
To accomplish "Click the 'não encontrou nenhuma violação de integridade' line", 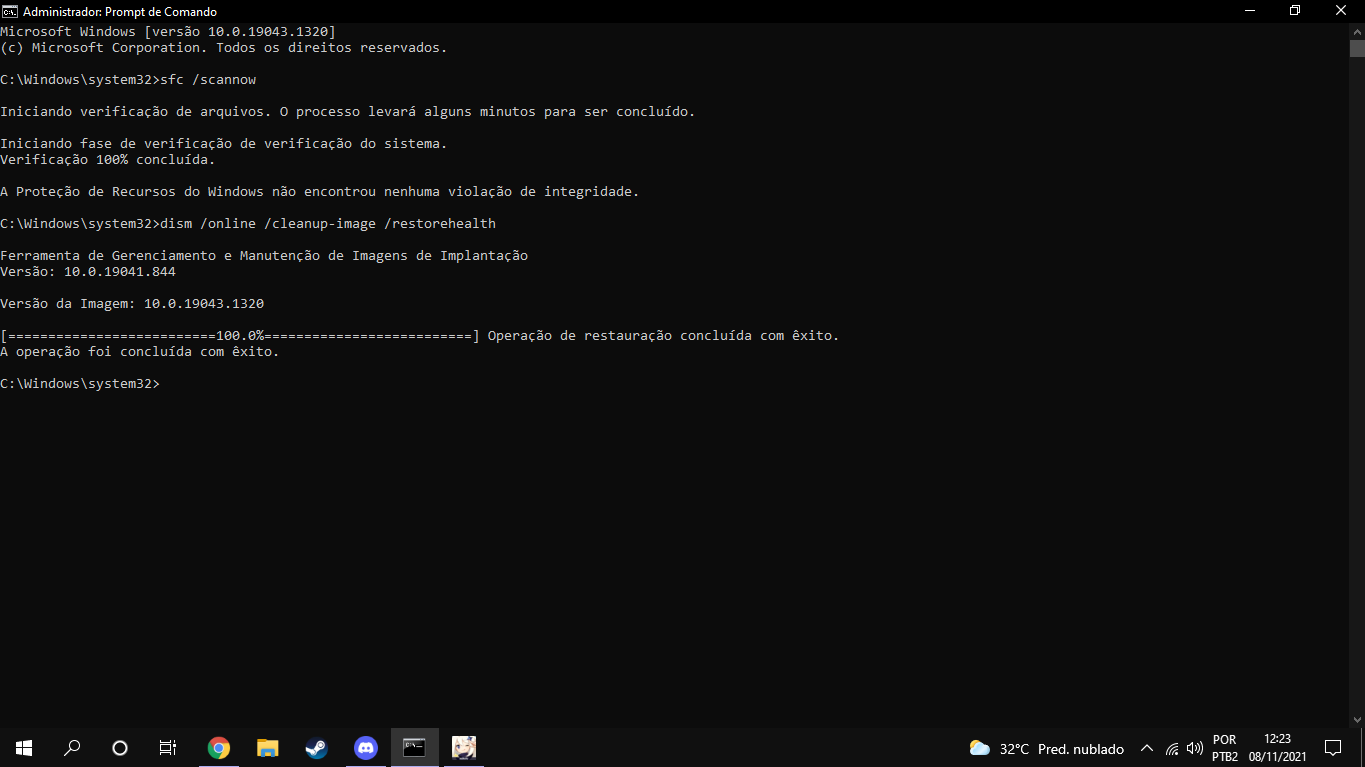I will tap(319, 191).
